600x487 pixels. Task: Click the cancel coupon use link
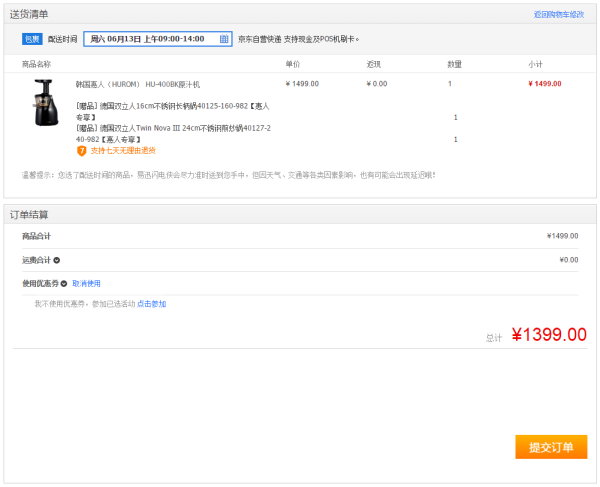click(86, 283)
